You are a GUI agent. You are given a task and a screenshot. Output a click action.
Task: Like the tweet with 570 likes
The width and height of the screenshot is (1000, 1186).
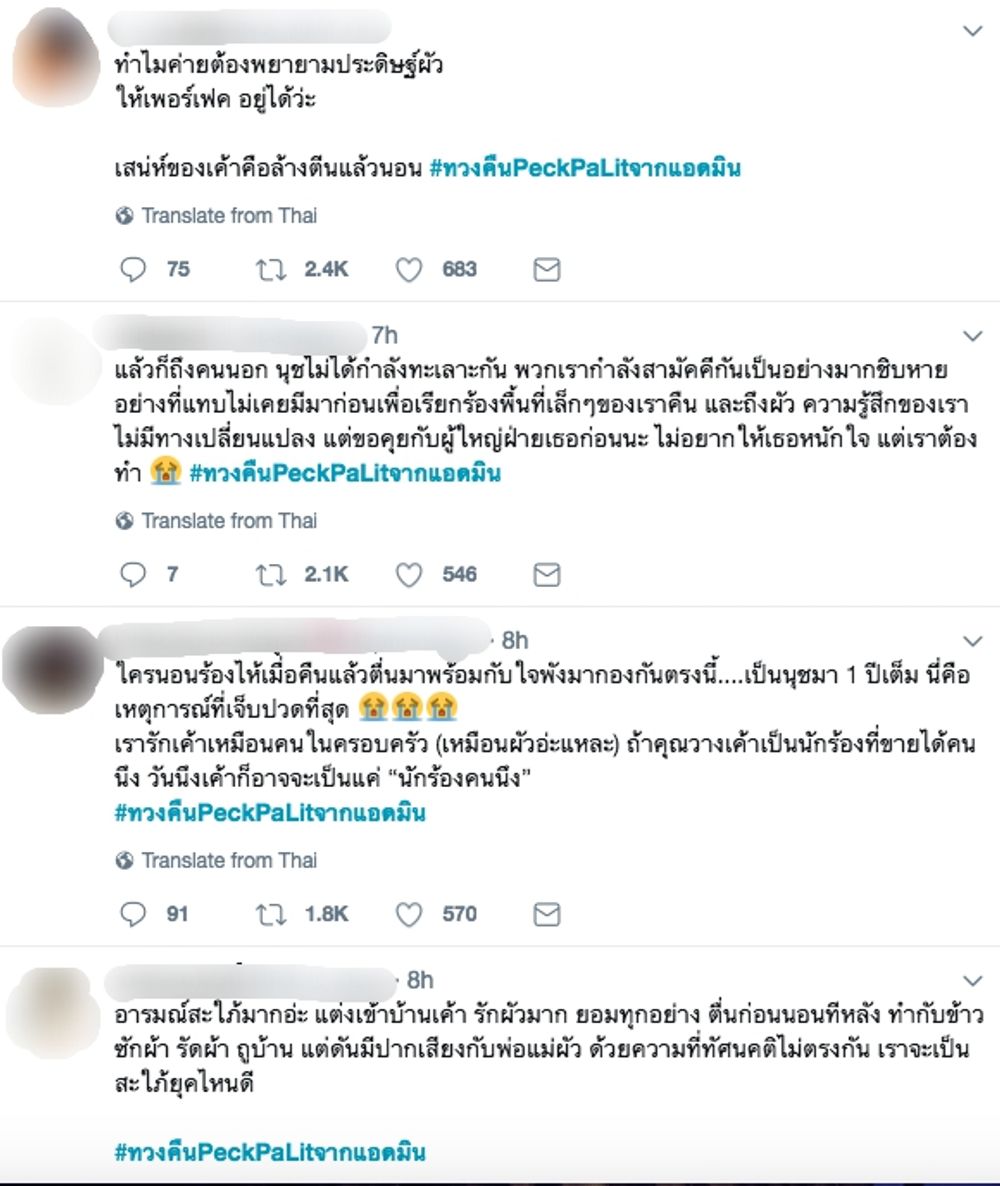point(409,914)
